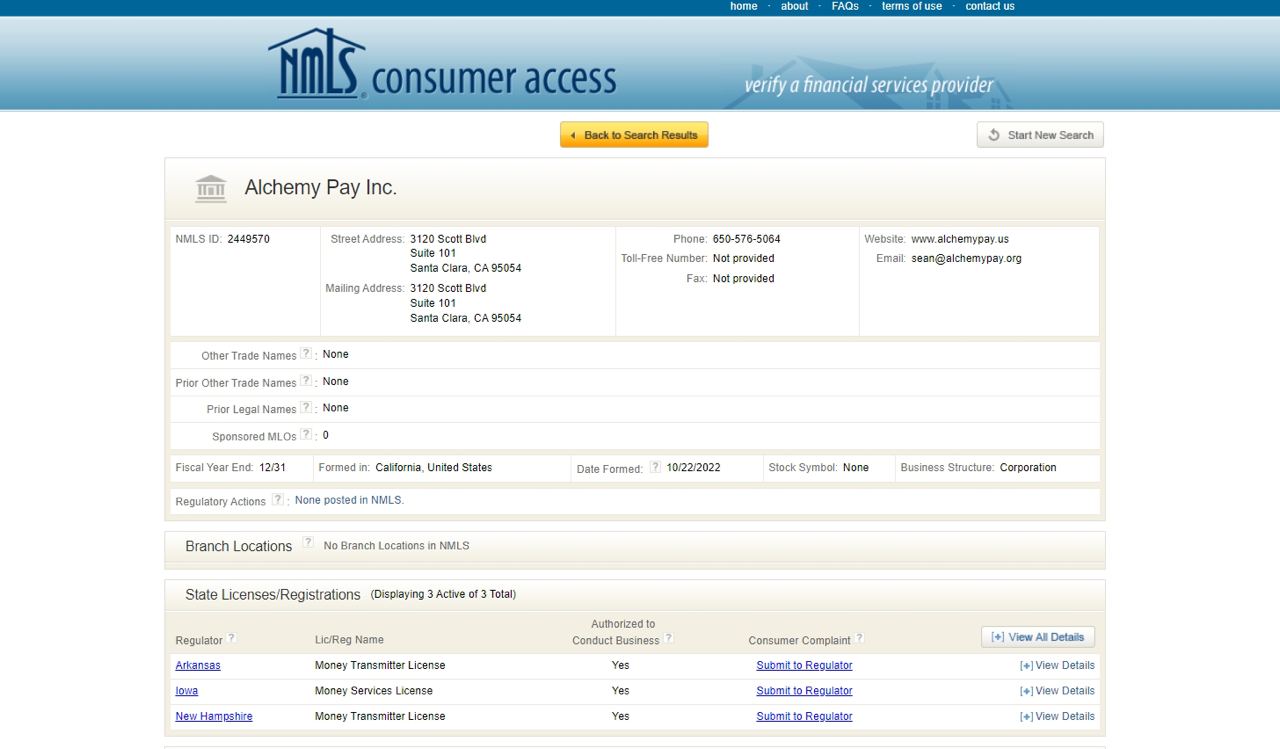Click help icon next to Branch Locations
The width and height of the screenshot is (1280, 749).
click(x=308, y=543)
